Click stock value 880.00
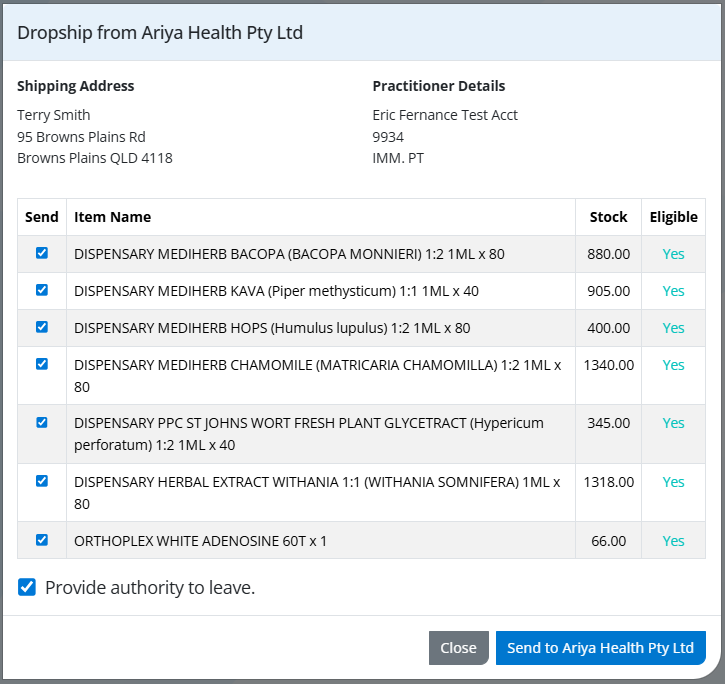Viewport: 725px width, 684px height. click(x=608, y=254)
